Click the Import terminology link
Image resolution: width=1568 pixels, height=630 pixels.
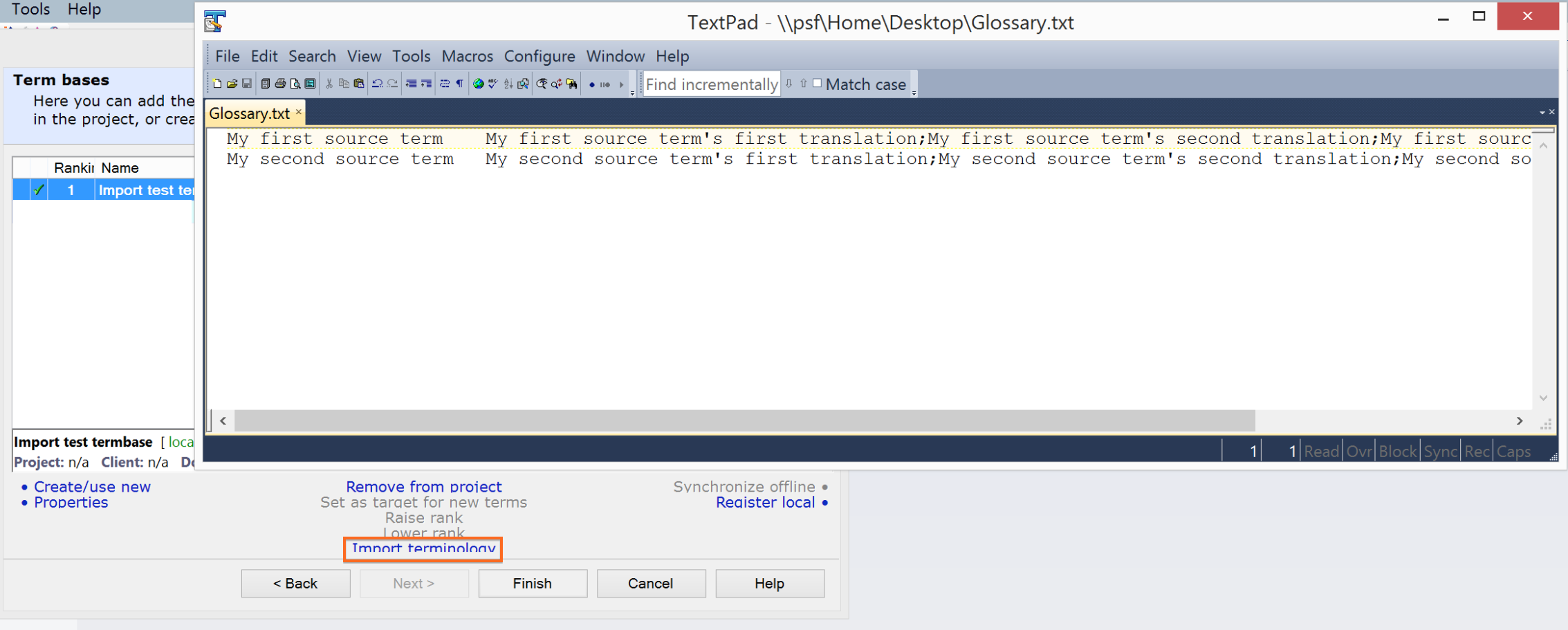point(423,548)
